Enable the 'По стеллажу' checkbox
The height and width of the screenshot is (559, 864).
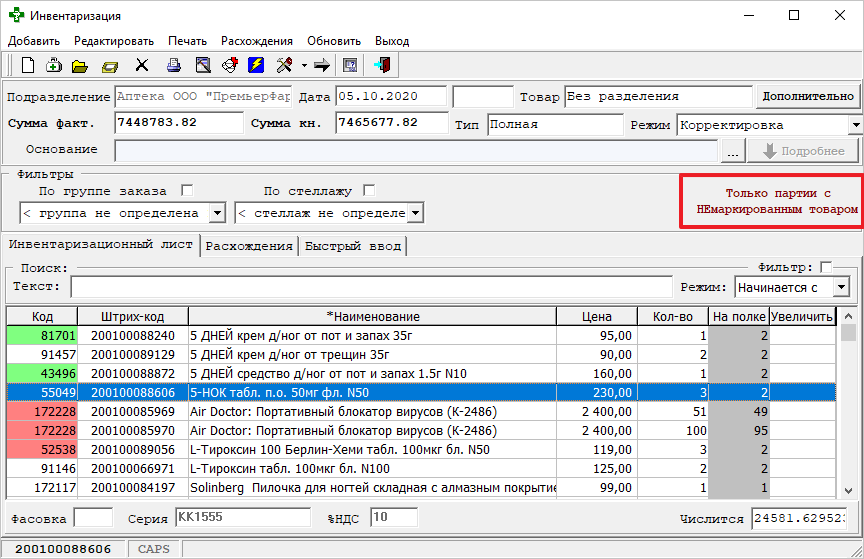pyautogui.click(x=369, y=190)
